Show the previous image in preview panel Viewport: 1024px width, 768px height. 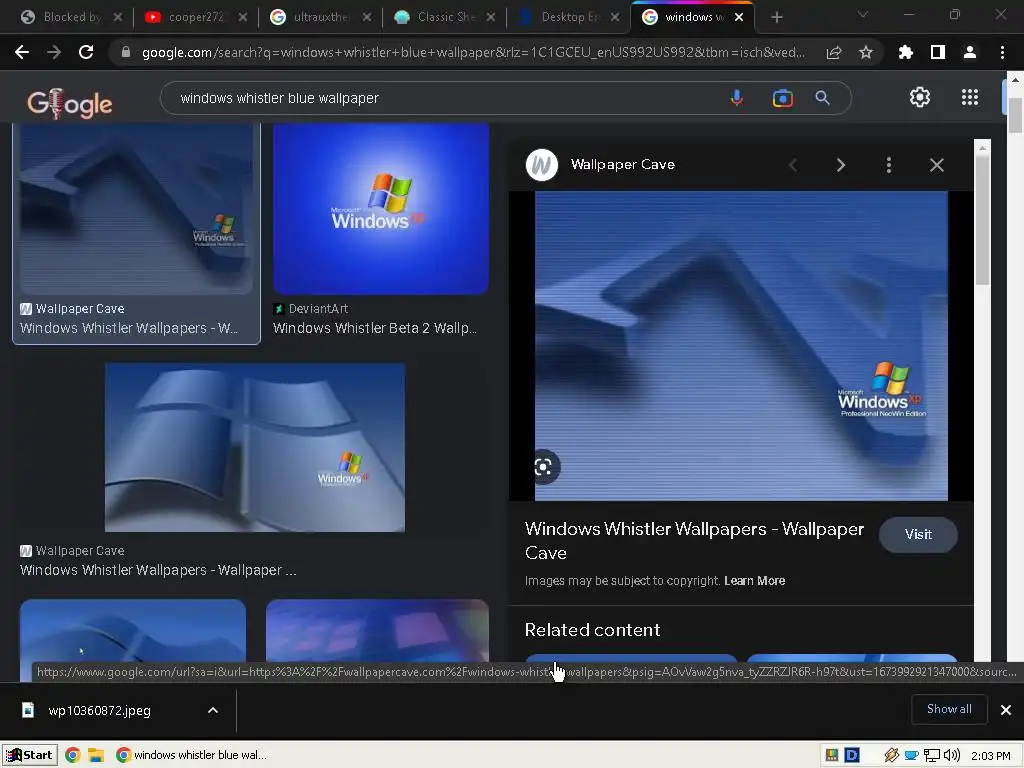click(x=793, y=165)
